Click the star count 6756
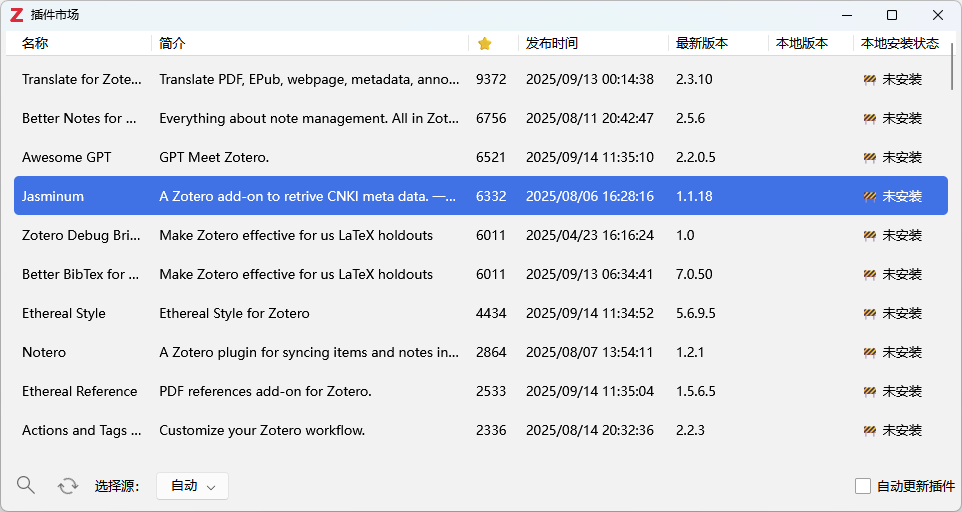Image resolution: width=962 pixels, height=512 pixels. tap(491, 118)
